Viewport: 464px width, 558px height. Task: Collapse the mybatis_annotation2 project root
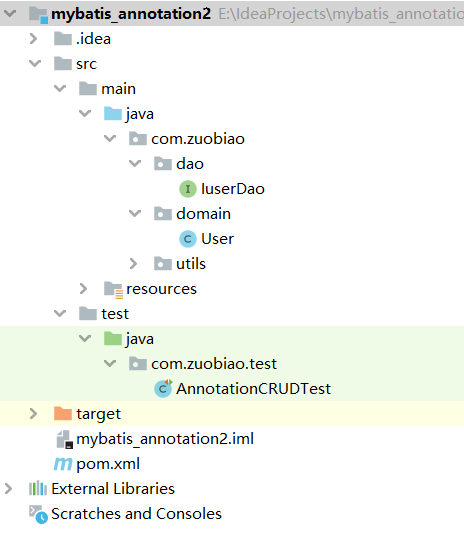10,14
